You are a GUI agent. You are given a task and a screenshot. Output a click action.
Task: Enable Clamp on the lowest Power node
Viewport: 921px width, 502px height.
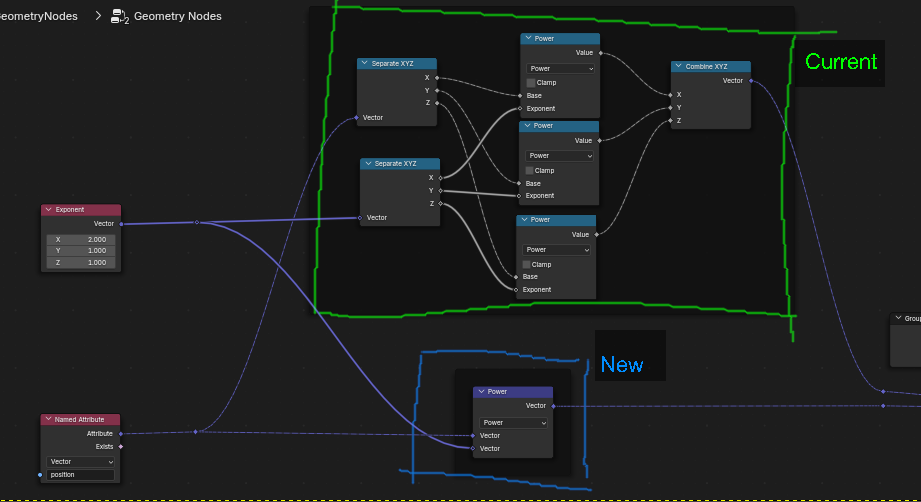click(x=526, y=265)
